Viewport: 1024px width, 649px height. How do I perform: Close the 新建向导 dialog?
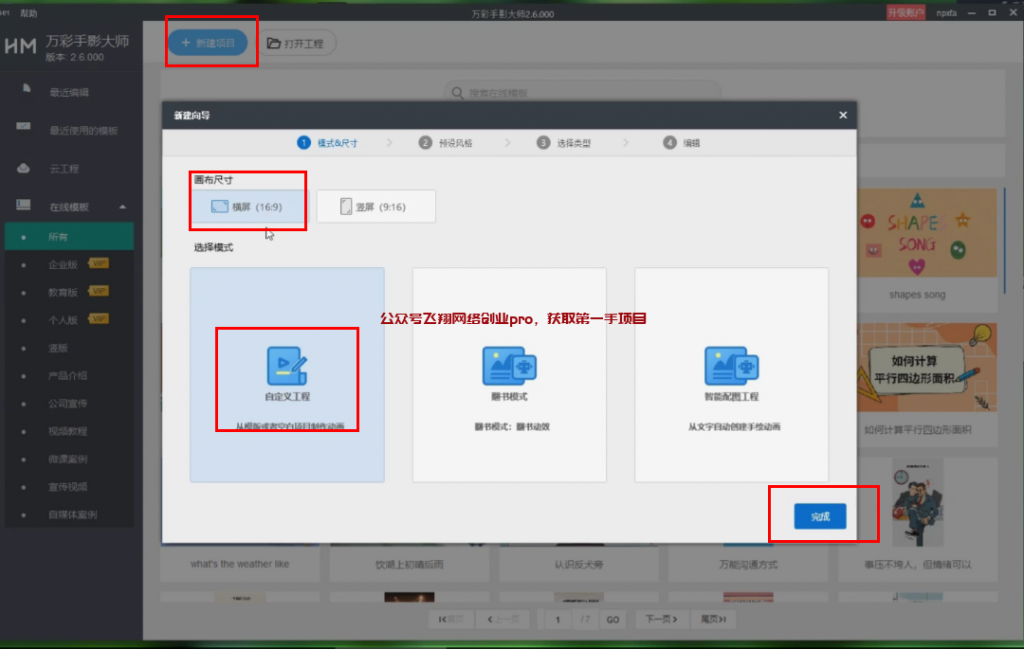(x=842, y=116)
